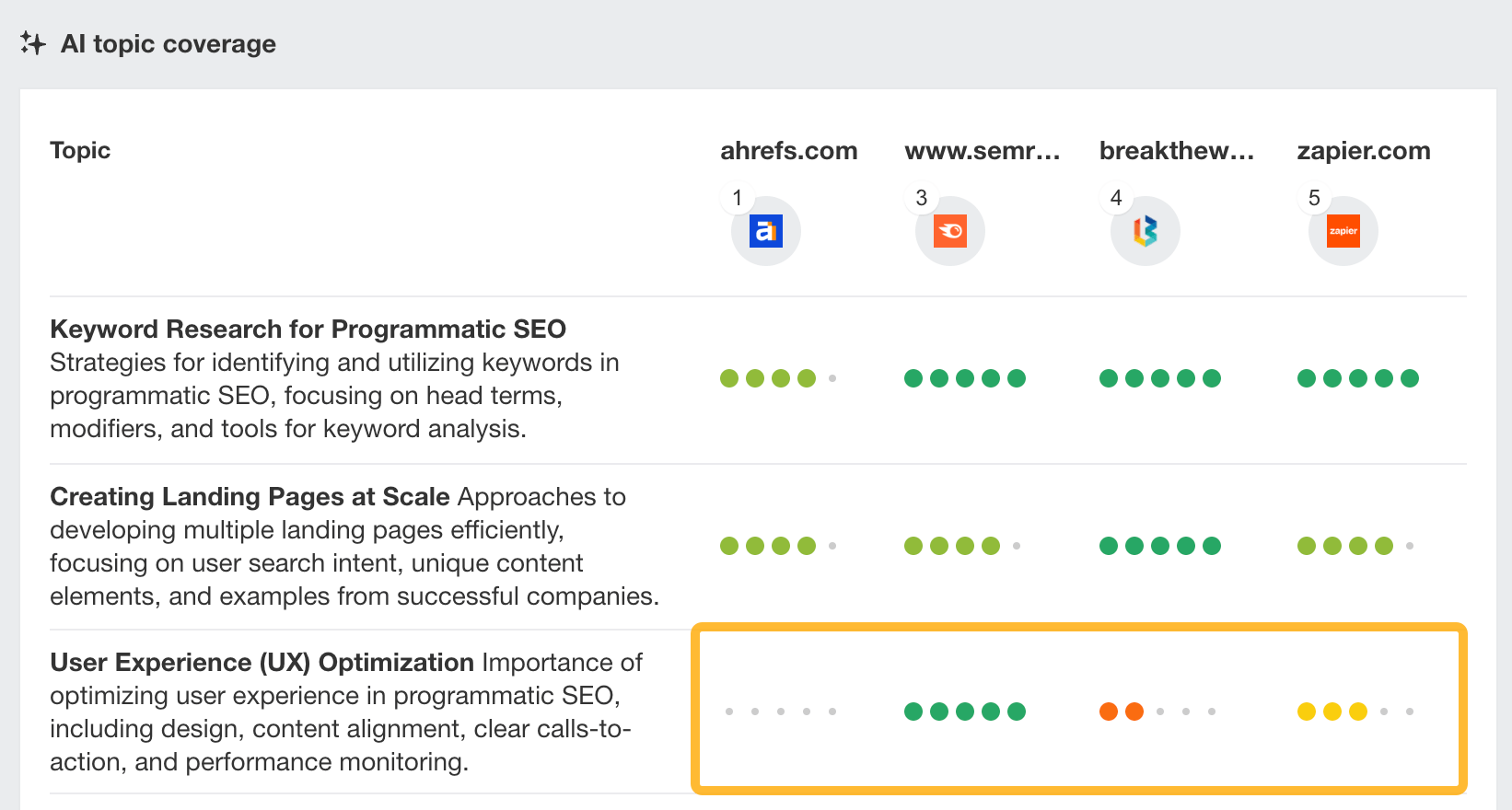Screen dimensions: 1512x810
Task: Click yellow dots rating for Zapier UX
Action: click(1332, 712)
